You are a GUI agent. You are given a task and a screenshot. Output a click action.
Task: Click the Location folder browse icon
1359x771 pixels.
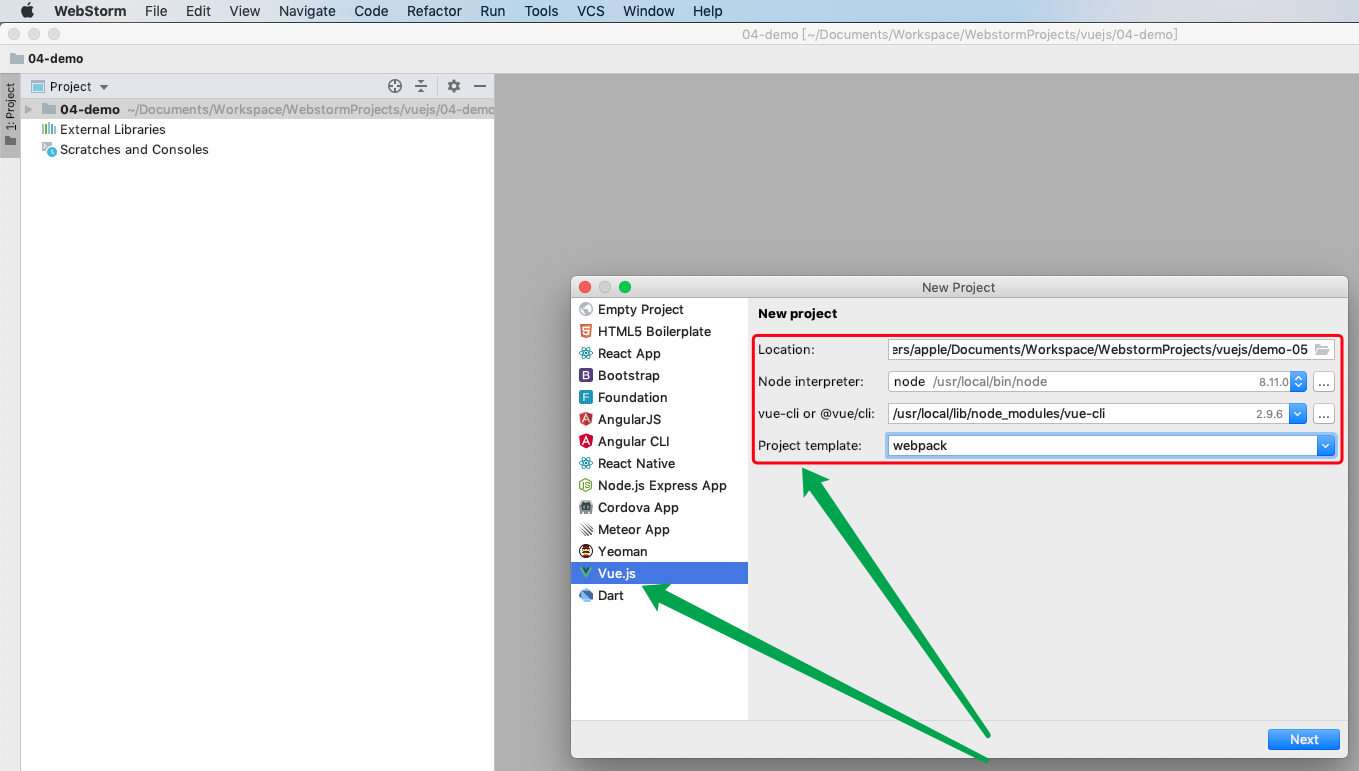[x=1323, y=349]
